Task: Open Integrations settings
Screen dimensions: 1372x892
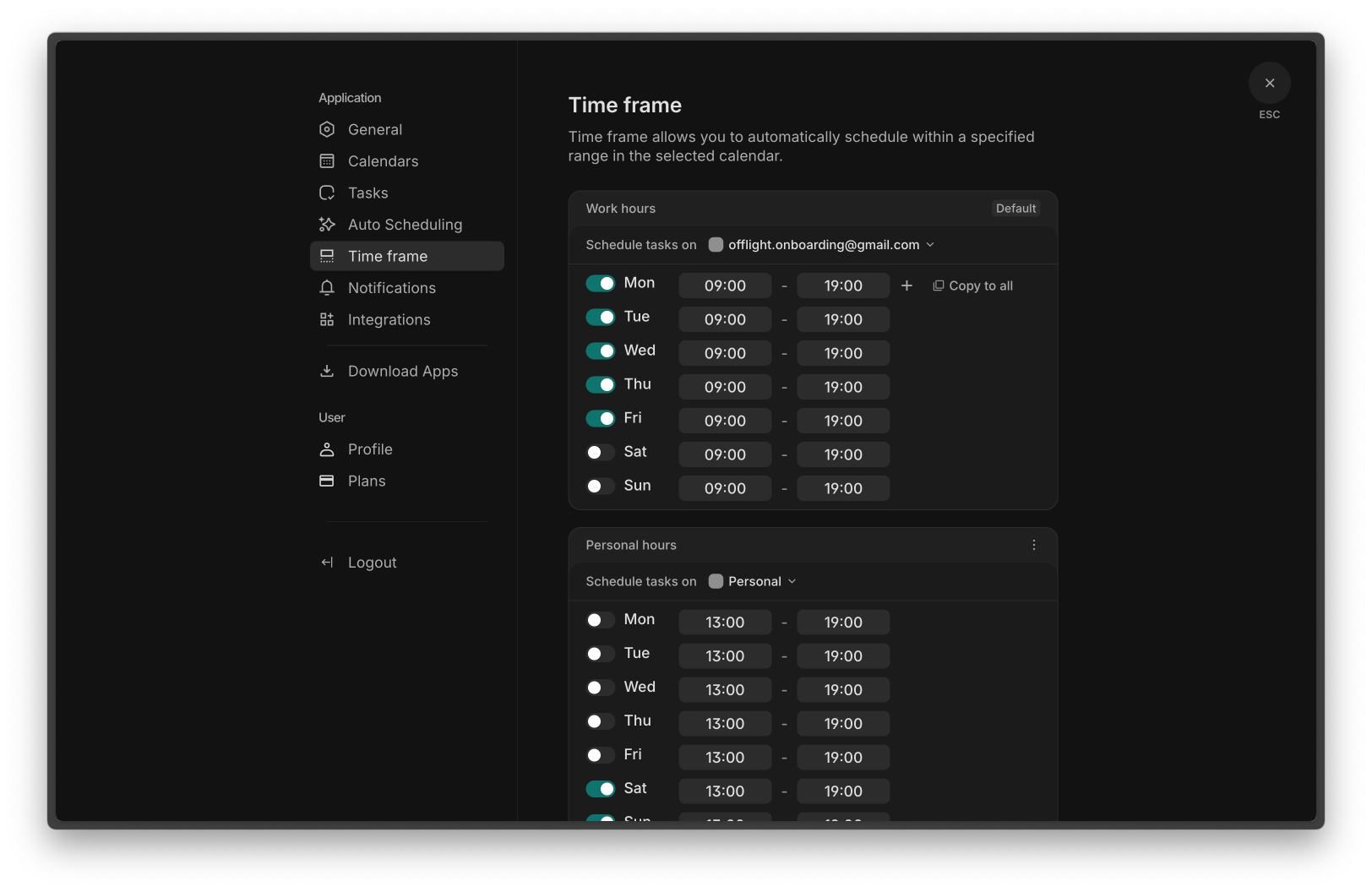Action: tap(407, 319)
